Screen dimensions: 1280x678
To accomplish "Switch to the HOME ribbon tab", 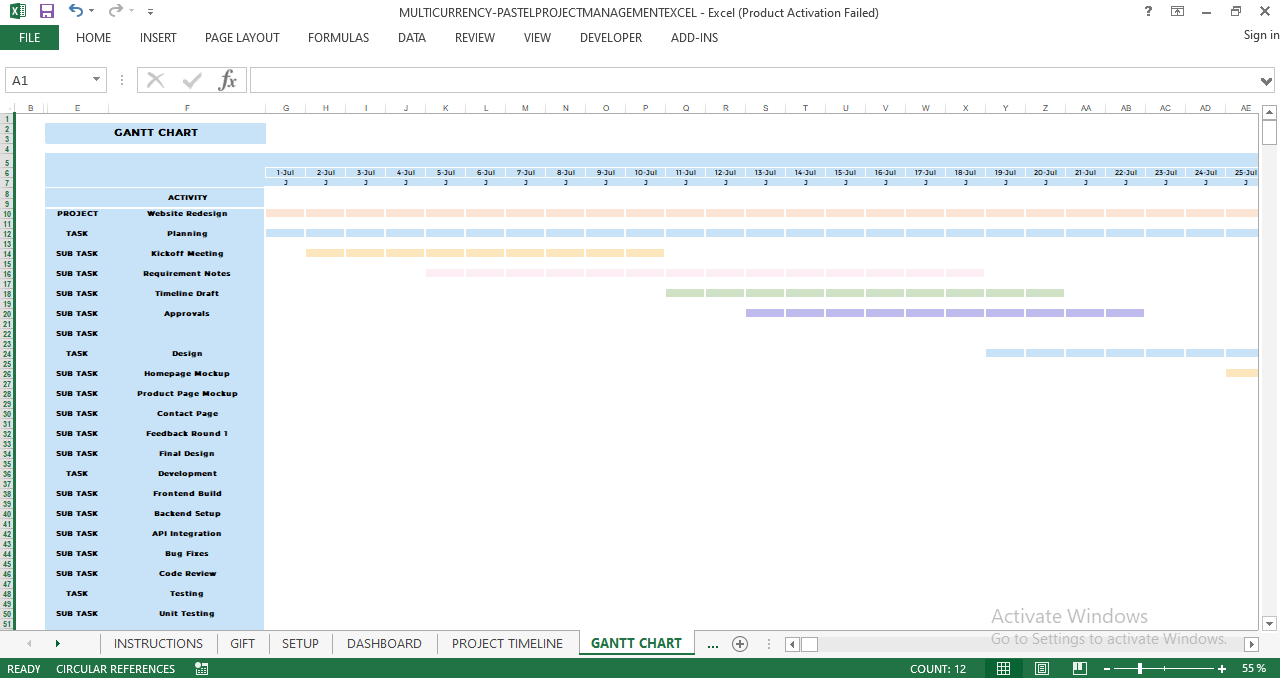I will pos(93,38).
